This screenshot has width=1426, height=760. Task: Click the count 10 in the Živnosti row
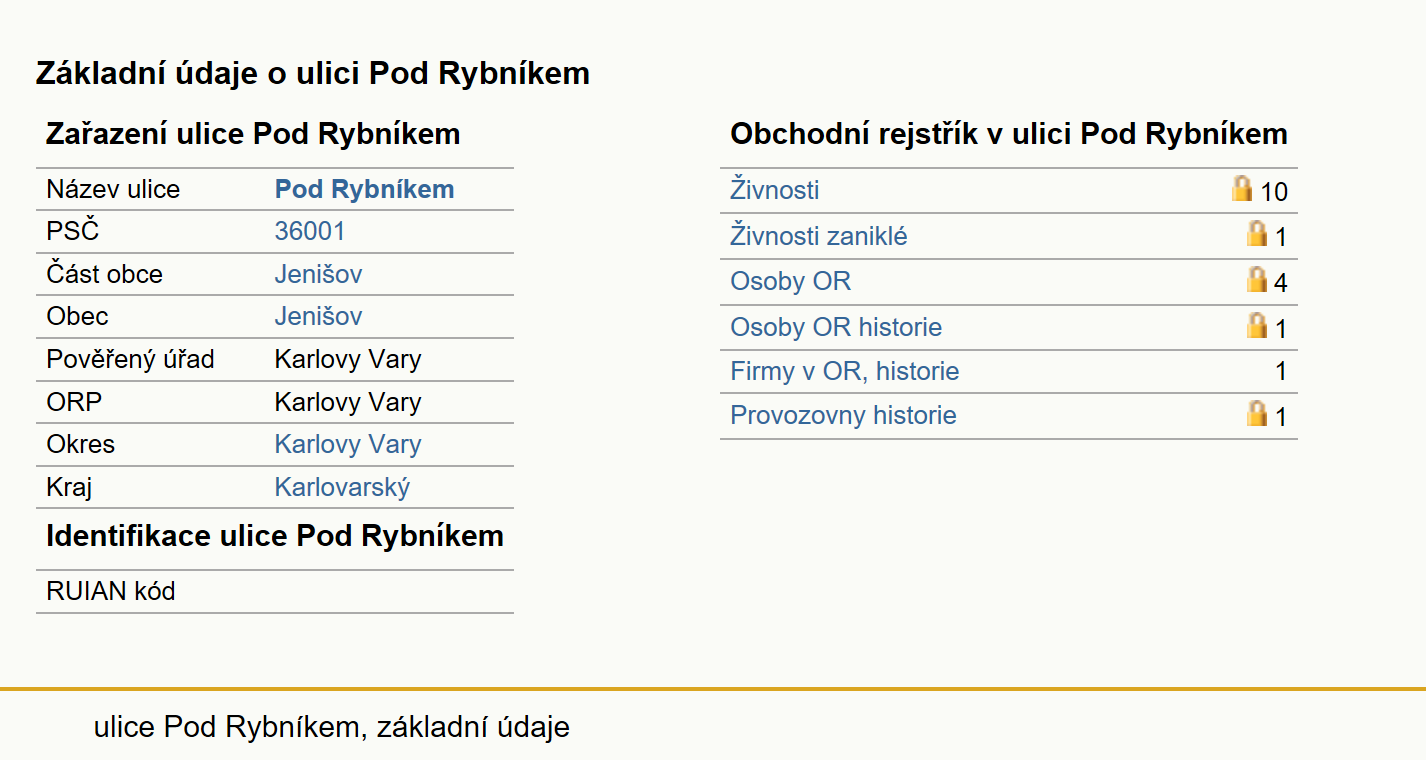click(x=1274, y=191)
